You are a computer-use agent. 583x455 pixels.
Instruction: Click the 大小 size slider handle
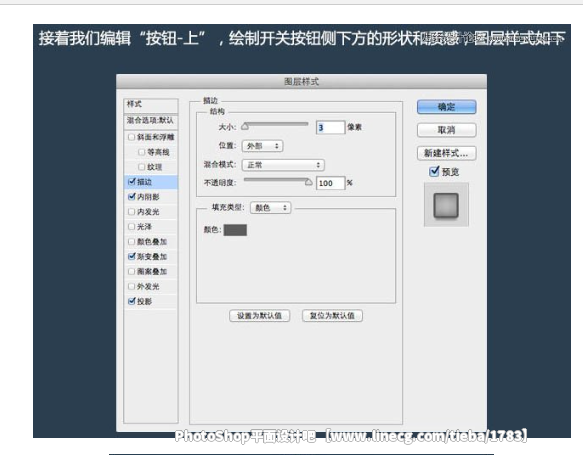pyautogui.click(x=245, y=126)
